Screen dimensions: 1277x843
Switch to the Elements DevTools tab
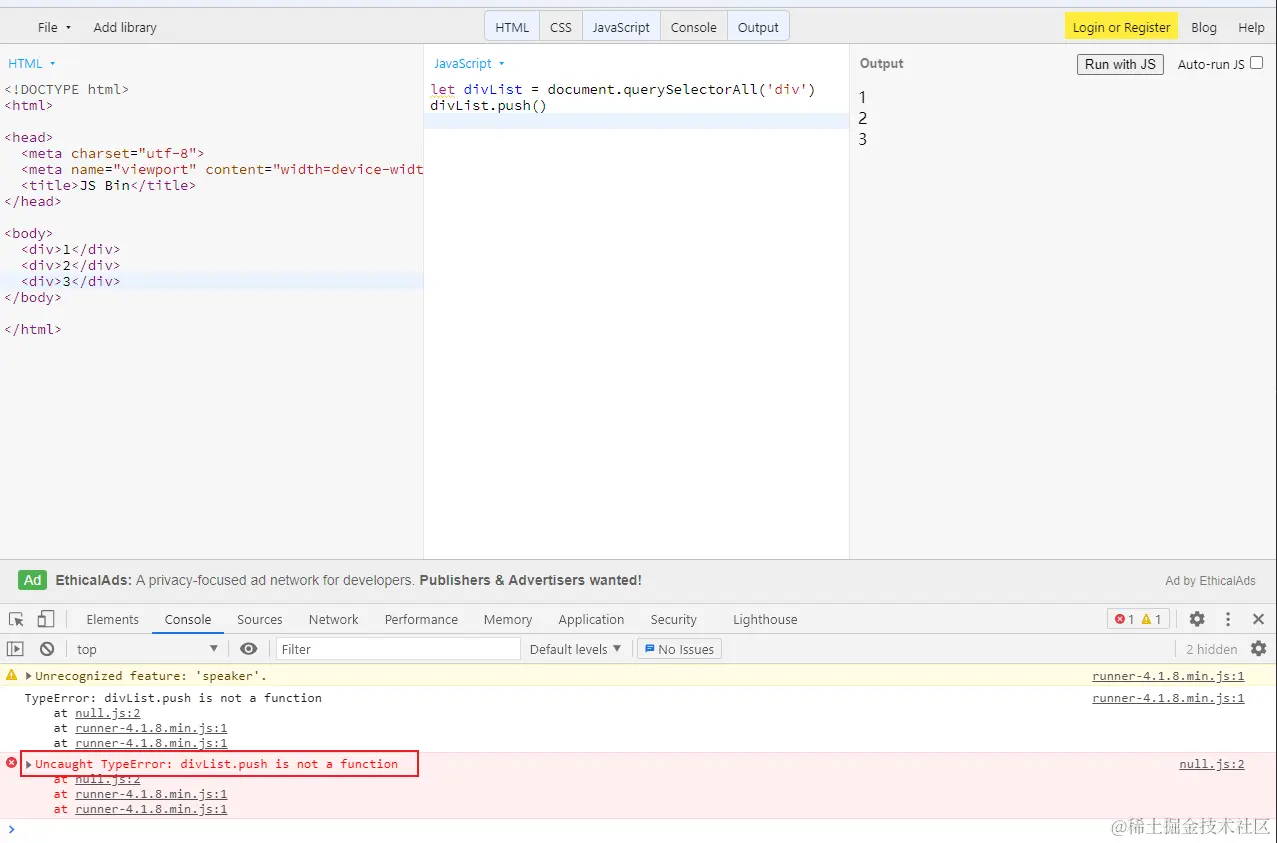[x=113, y=619]
